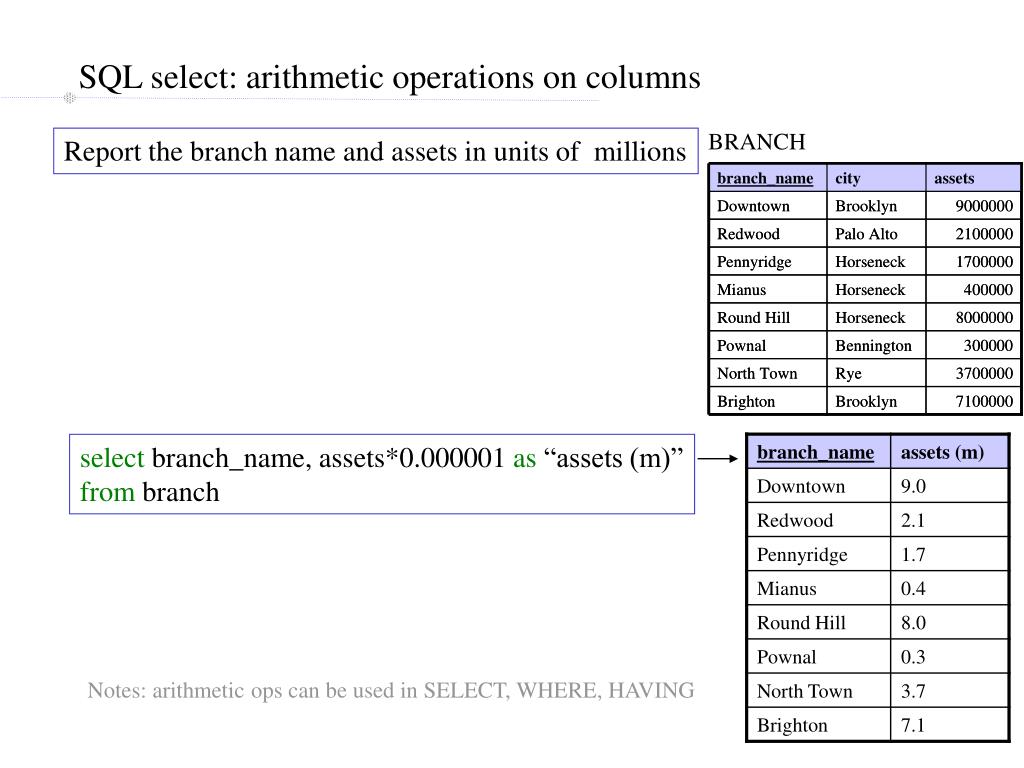Click the 'BRANCH' label above the table

click(757, 142)
